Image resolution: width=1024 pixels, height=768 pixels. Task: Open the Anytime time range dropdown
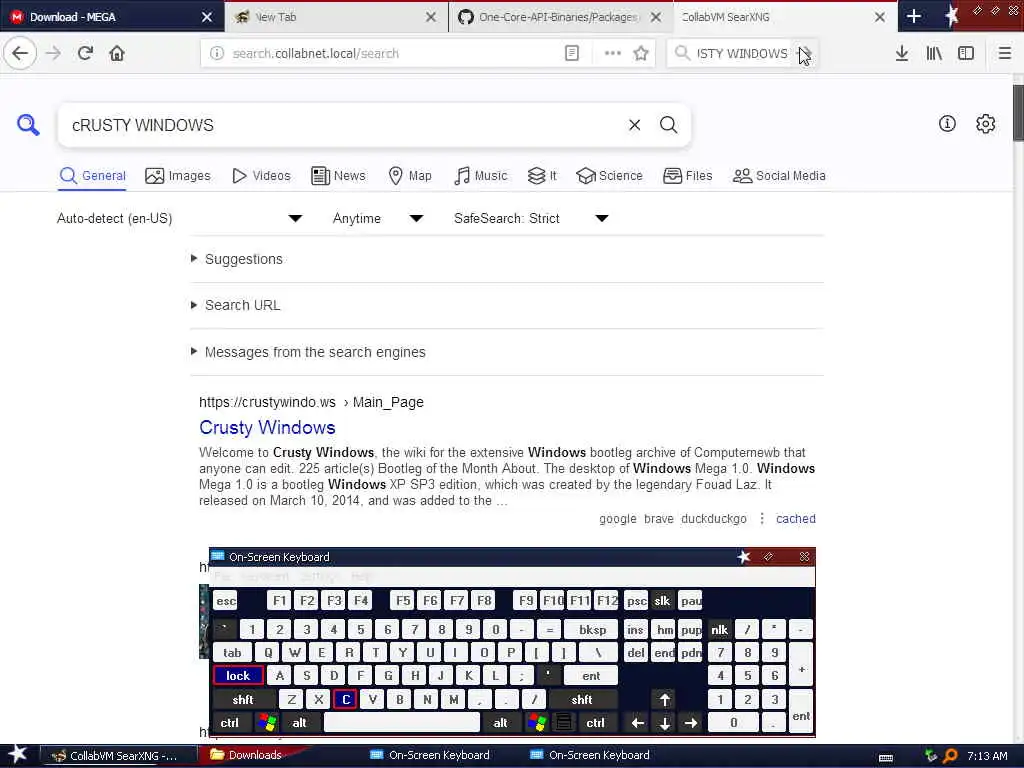pyautogui.click(x=378, y=218)
